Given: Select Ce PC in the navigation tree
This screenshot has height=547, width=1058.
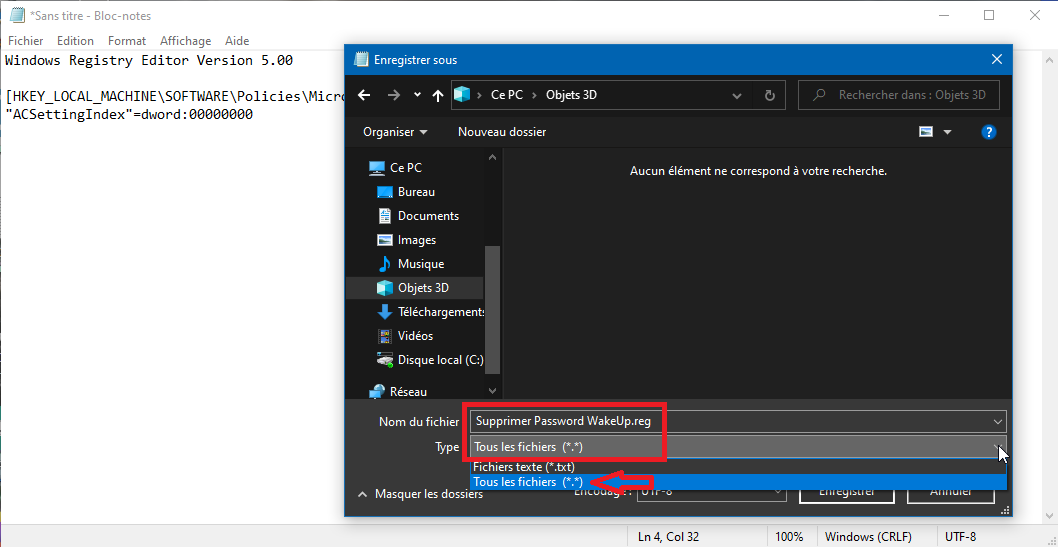Looking at the screenshot, I should [406, 168].
